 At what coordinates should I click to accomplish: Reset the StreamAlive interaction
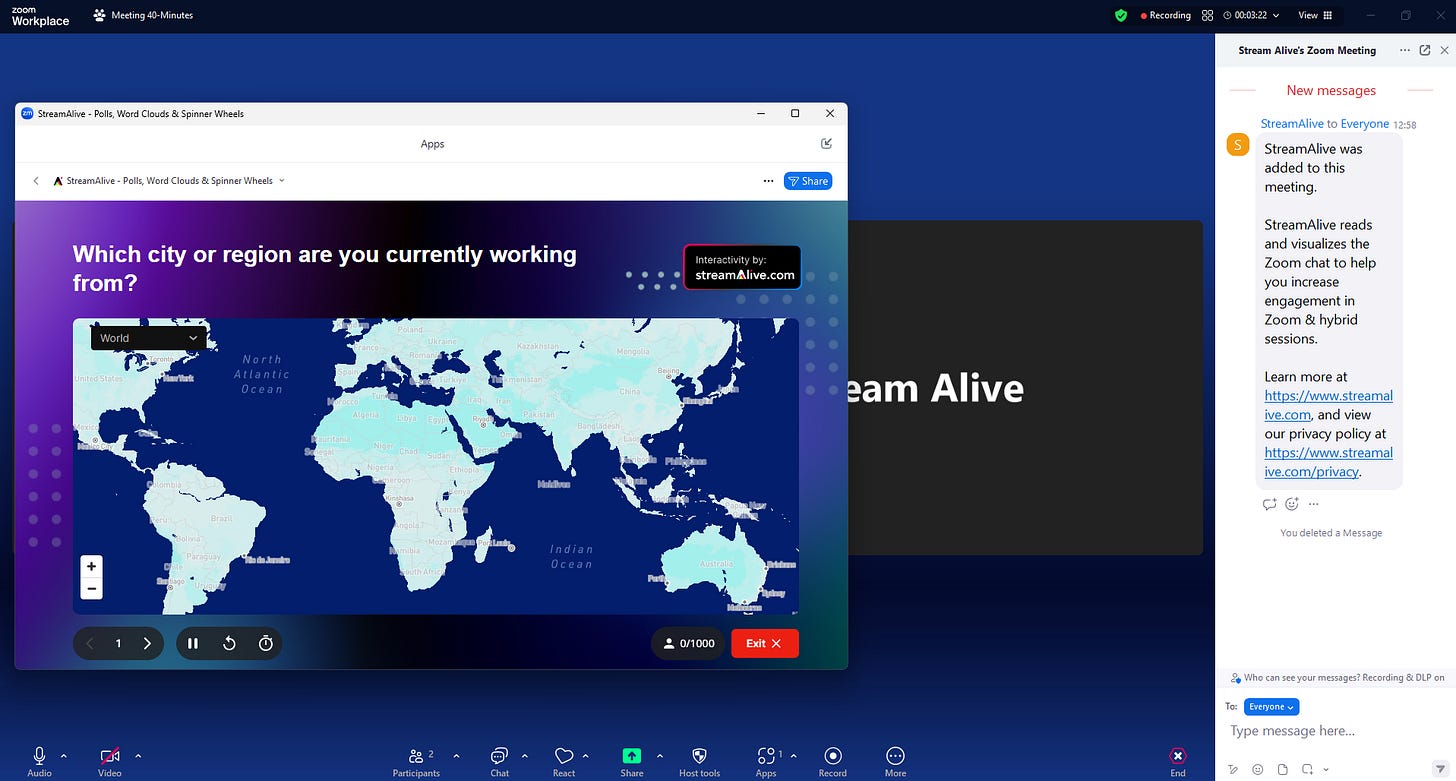(229, 643)
